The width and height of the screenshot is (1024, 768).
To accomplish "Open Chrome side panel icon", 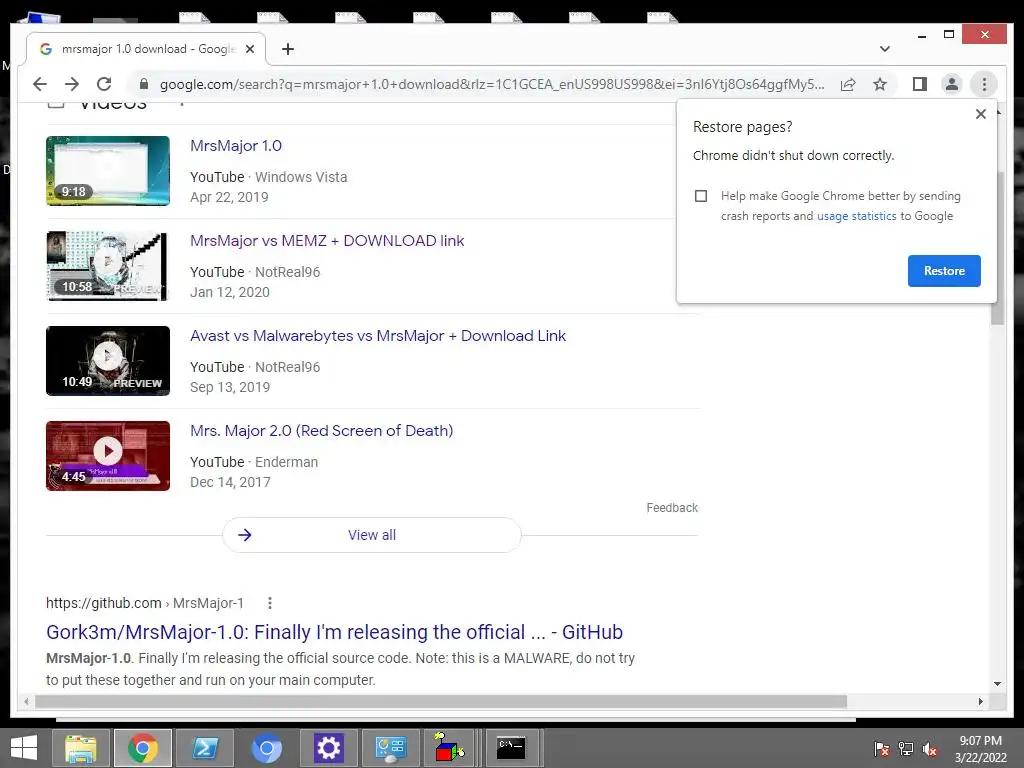I will 920,84.
